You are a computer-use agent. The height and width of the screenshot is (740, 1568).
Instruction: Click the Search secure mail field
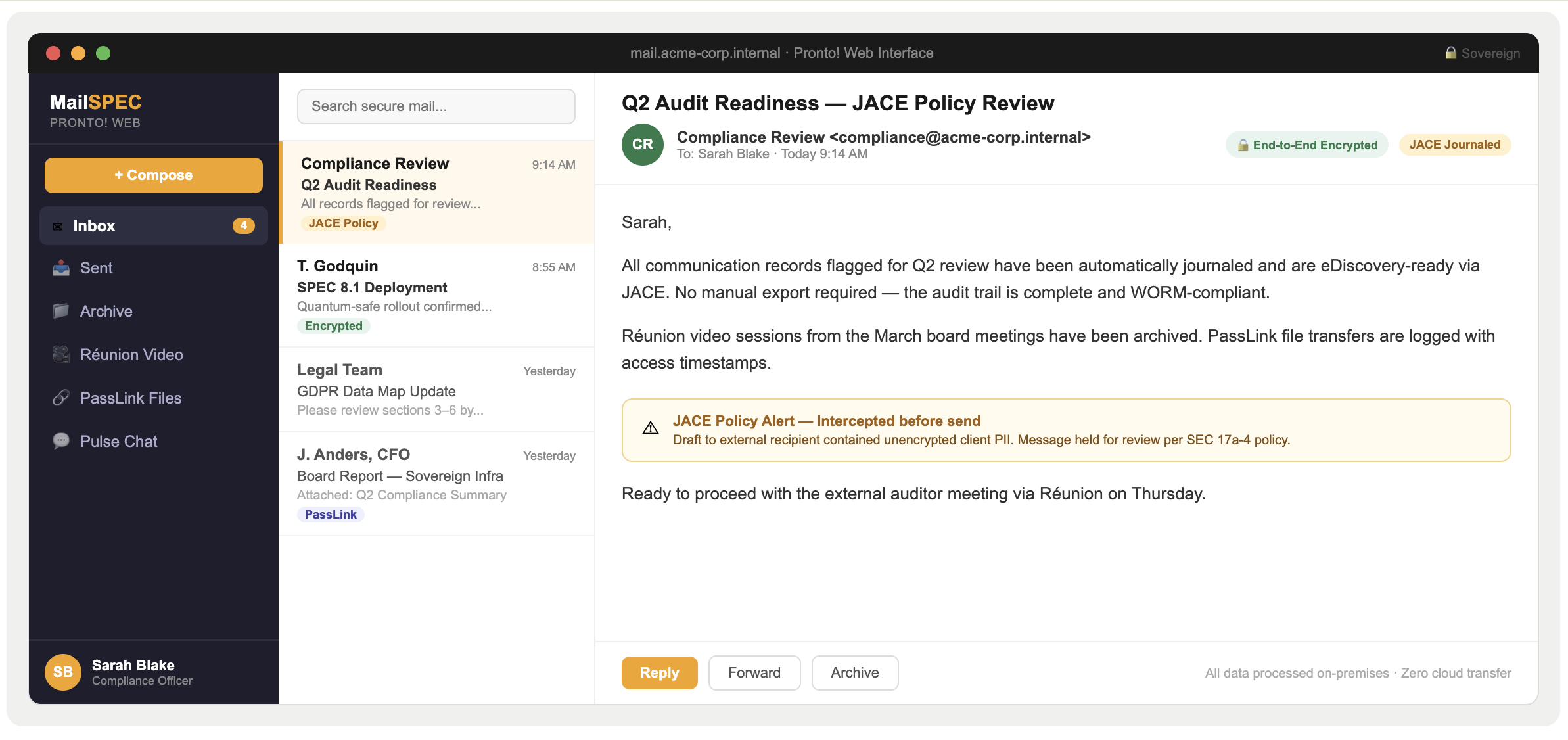tap(436, 106)
